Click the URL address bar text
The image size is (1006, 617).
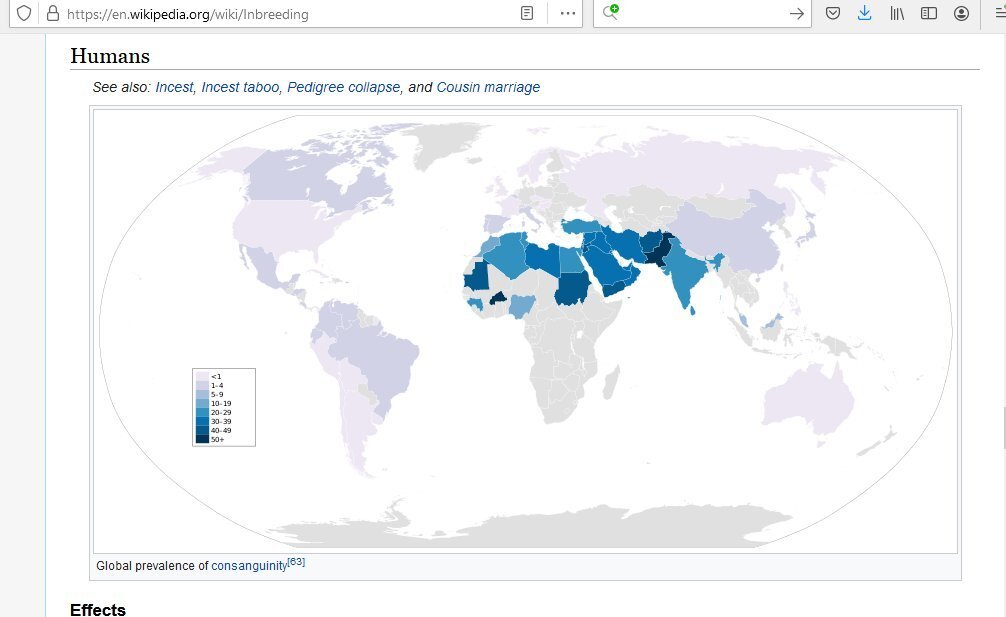tap(187, 14)
